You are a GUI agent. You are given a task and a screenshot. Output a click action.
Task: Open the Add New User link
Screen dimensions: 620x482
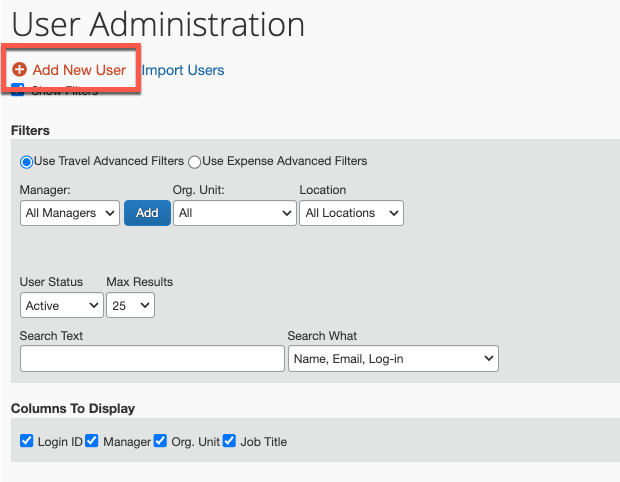pos(79,70)
